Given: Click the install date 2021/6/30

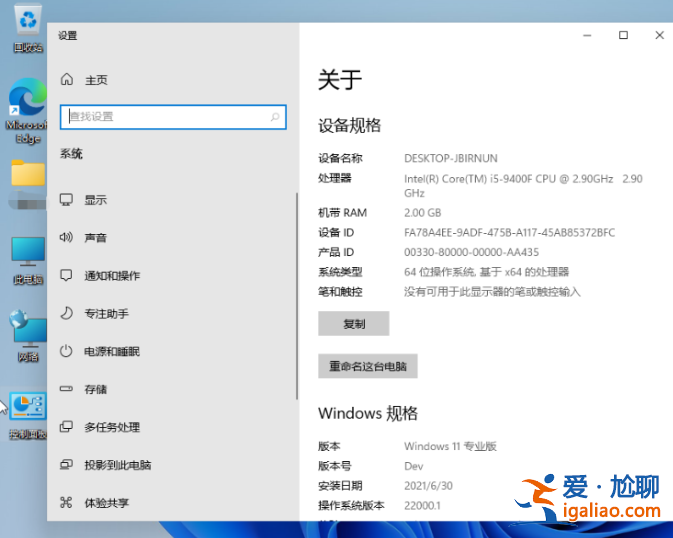Looking at the screenshot, I should 428,486.
